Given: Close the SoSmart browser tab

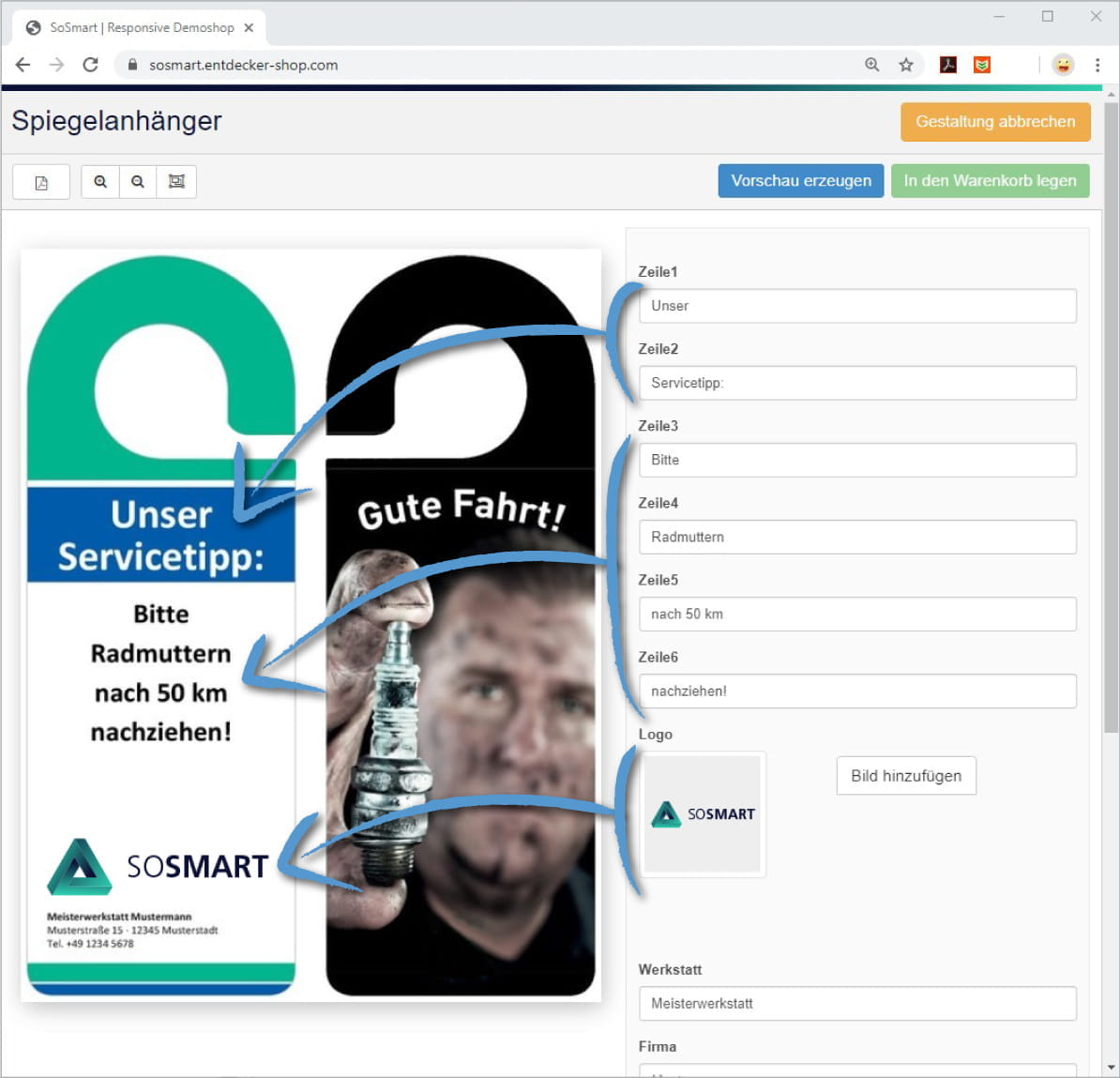Looking at the screenshot, I should click(249, 28).
